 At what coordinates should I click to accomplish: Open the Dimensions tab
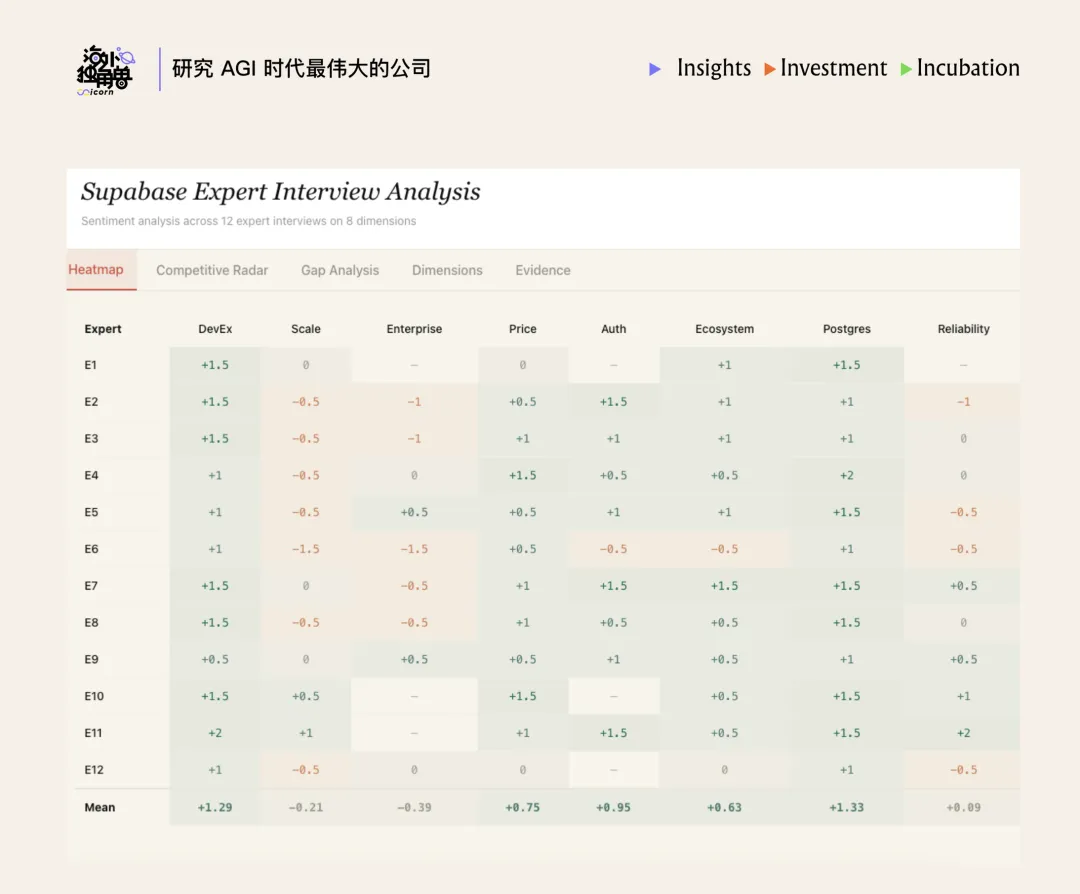click(447, 270)
